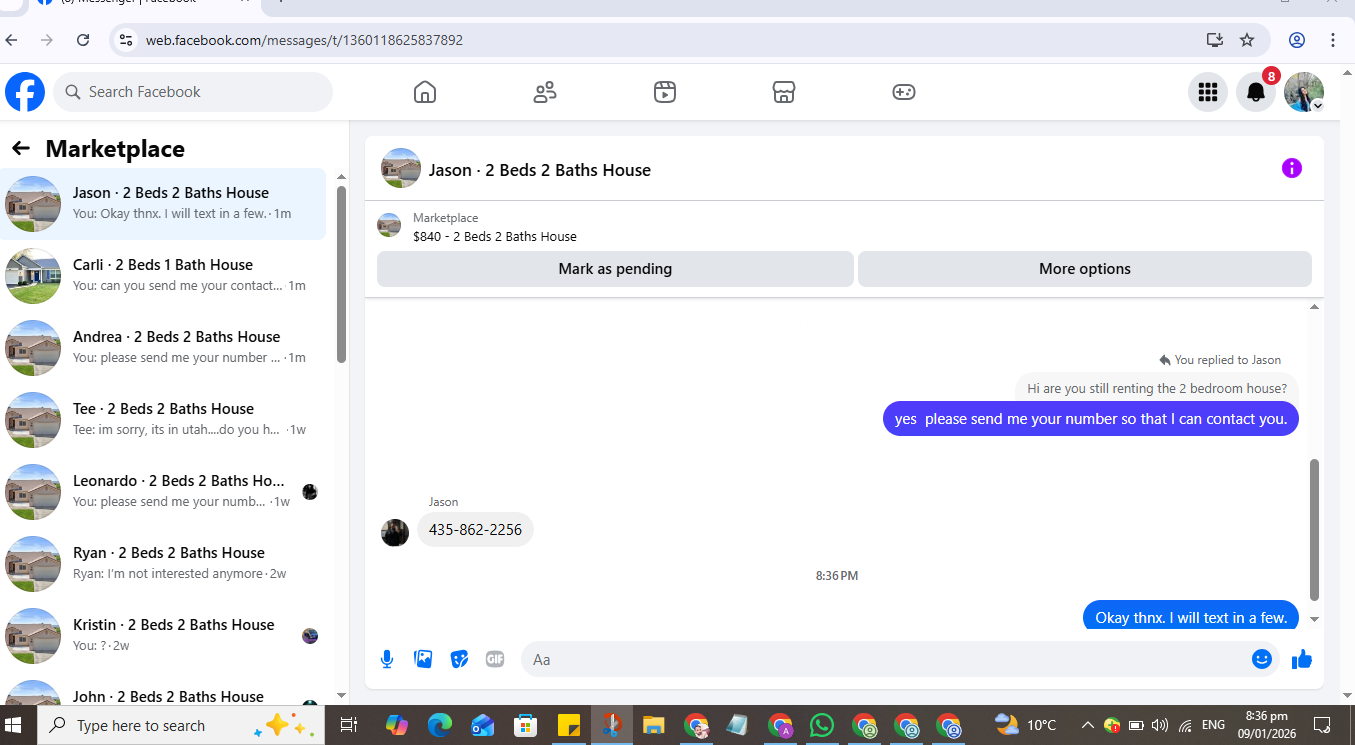Viewport: 1355px width, 745px height.
Task: Open the Chrome profile icon
Action: click(1297, 40)
